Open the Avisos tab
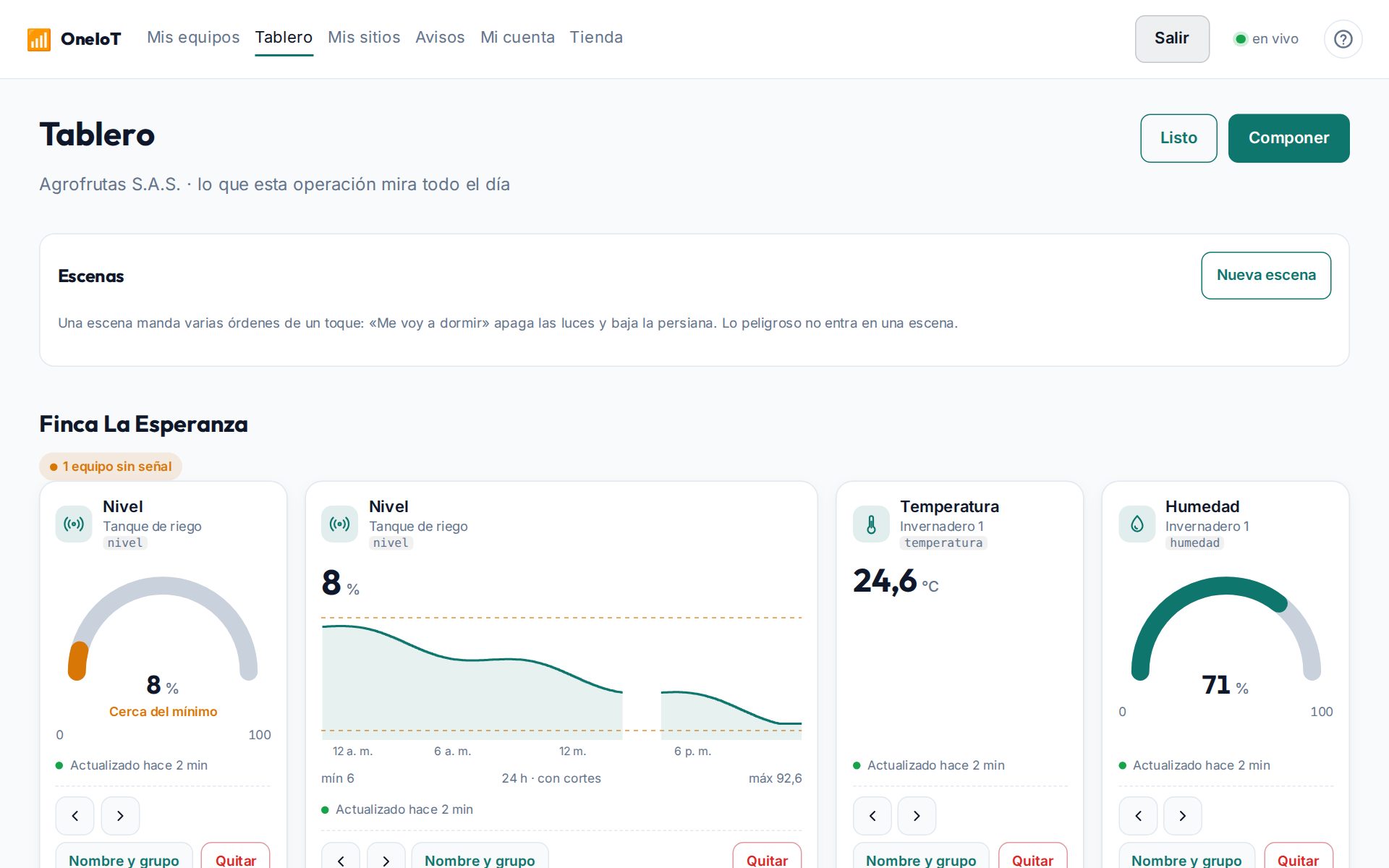This screenshot has height=868, width=1389. pos(440,38)
